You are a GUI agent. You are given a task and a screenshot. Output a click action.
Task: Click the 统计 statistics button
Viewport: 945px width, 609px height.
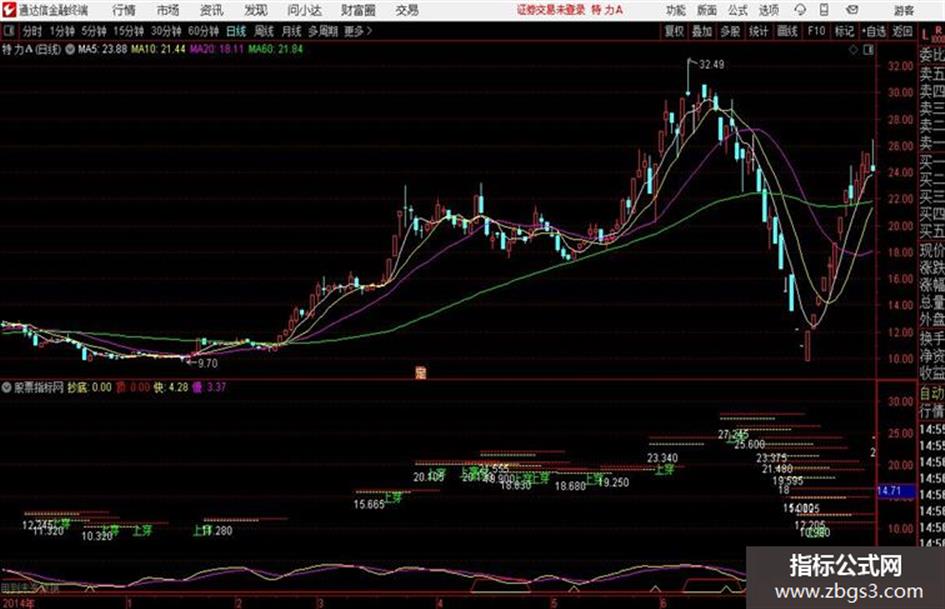click(759, 31)
